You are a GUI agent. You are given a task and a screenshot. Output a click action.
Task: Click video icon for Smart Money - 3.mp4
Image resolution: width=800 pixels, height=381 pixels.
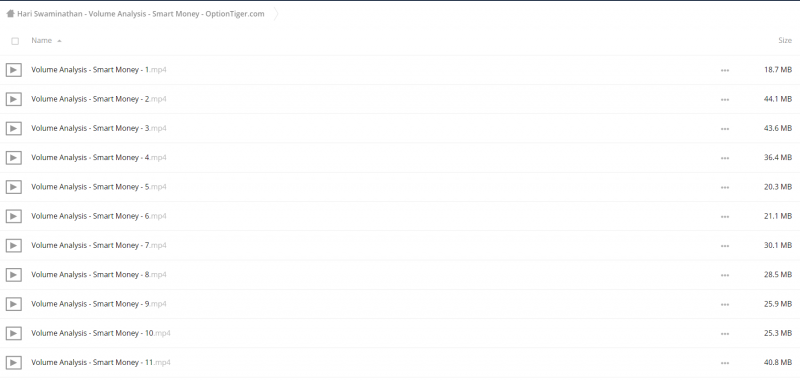(14, 129)
